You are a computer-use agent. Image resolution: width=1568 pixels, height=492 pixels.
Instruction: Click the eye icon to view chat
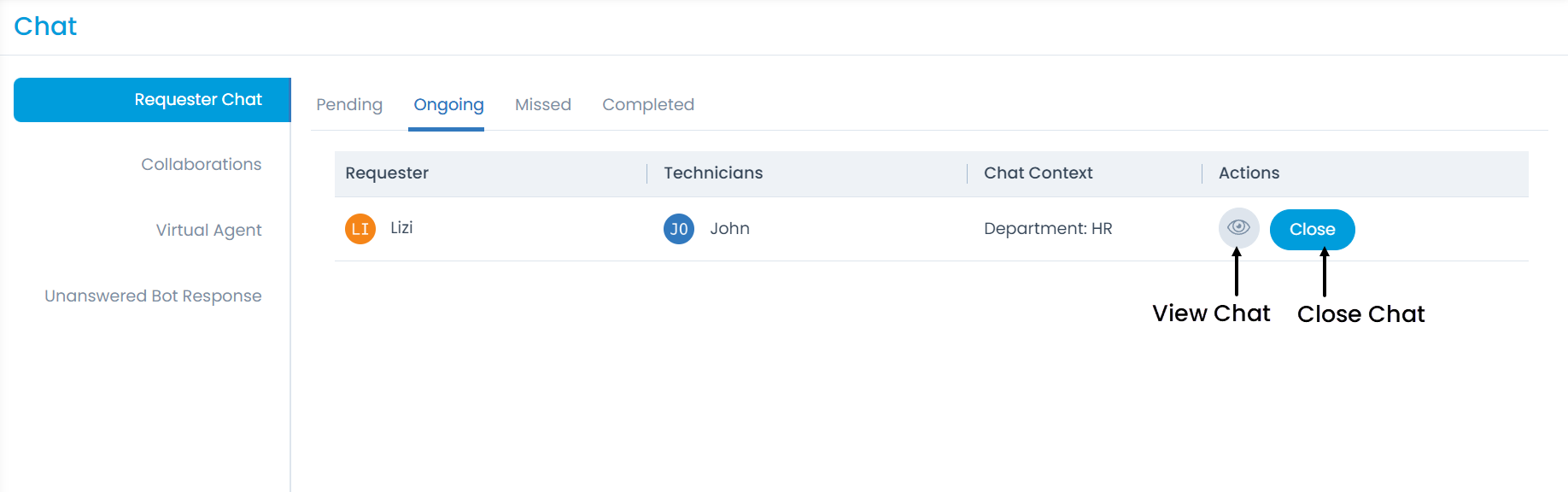tap(1238, 228)
